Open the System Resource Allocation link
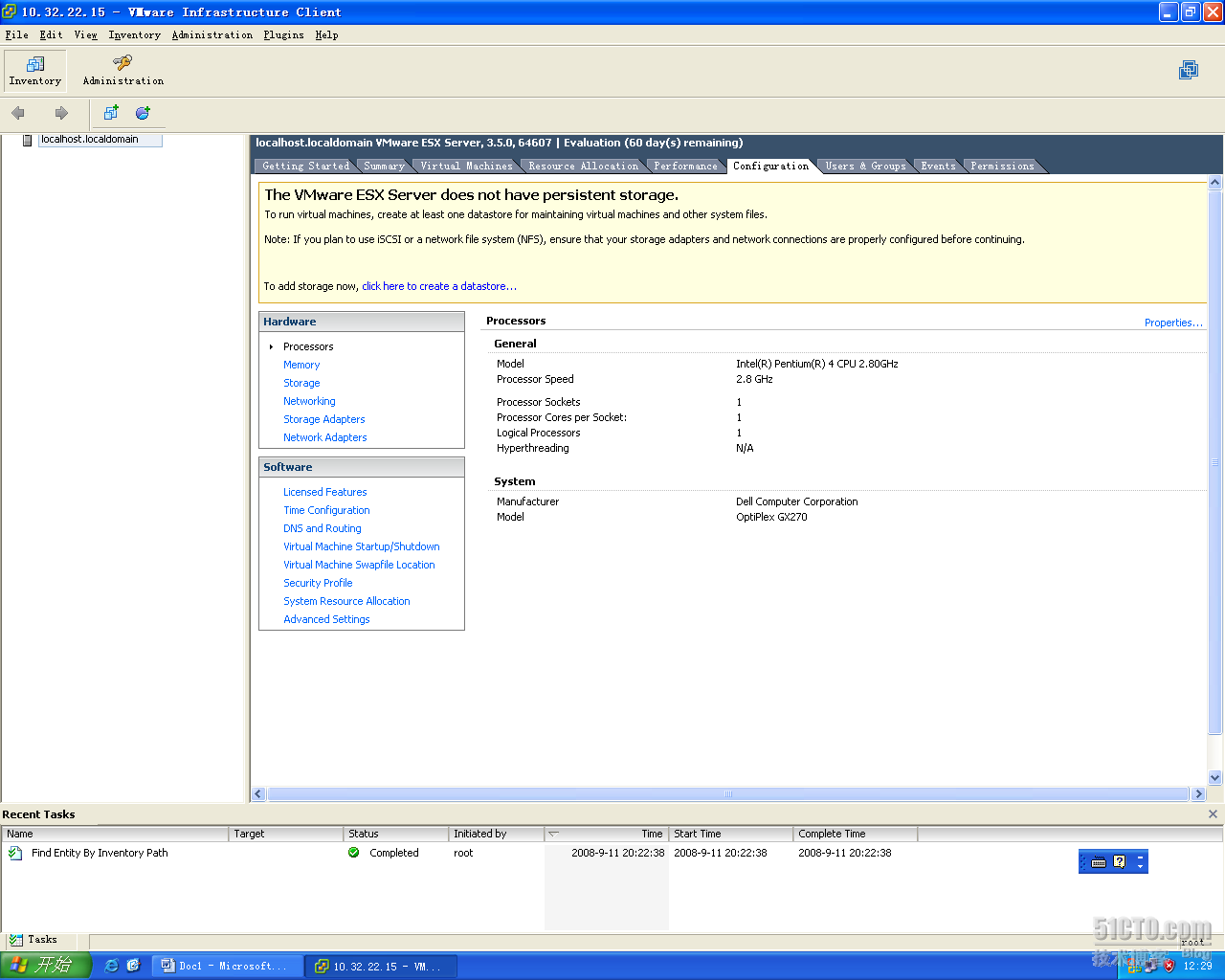 pyautogui.click(x=346, y=601)
